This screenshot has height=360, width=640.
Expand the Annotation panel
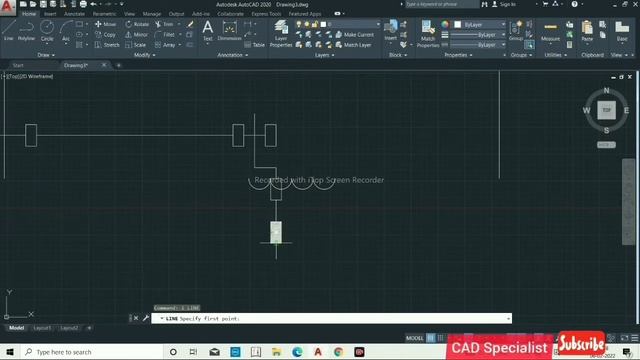point(233,55)
